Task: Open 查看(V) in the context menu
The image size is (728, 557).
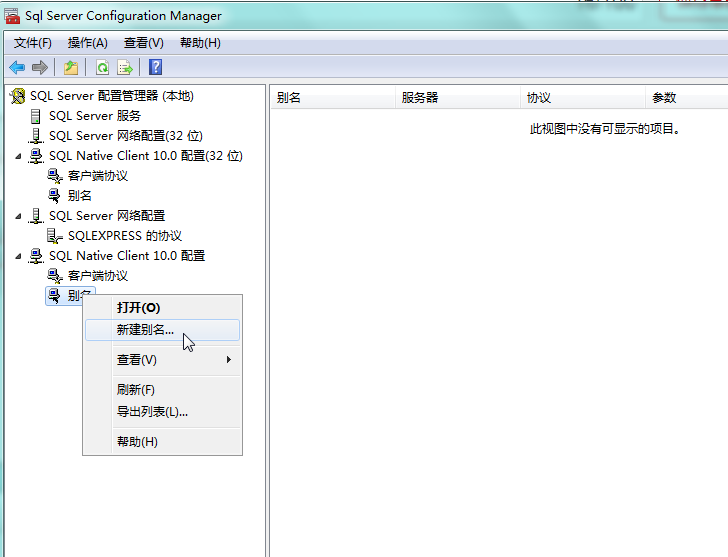Action: [162, 360]
